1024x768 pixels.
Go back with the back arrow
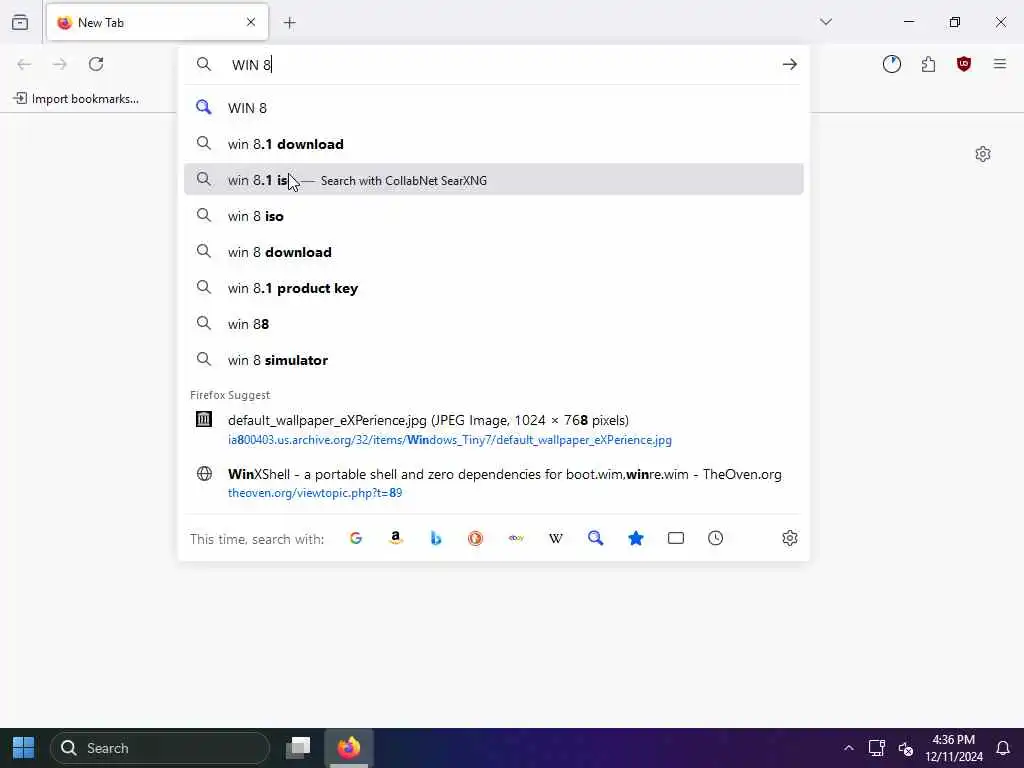click(x=24, y=64)
